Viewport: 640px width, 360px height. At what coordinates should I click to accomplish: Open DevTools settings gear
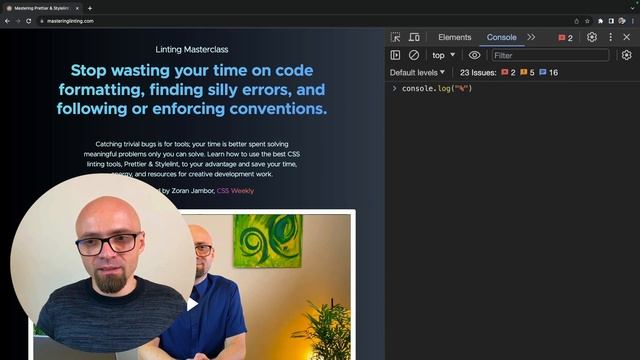pos(592,37)
